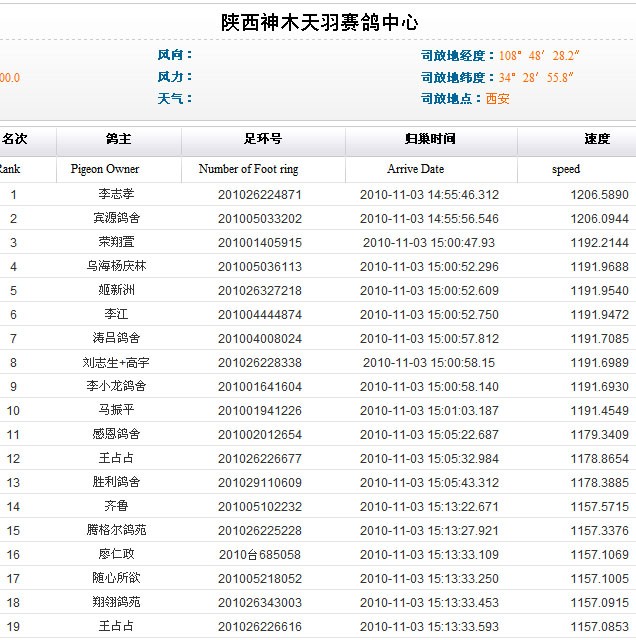Screen dimensions: 636x640
Task: Click the 归巢时间 column header
Action: pos(430,140)
